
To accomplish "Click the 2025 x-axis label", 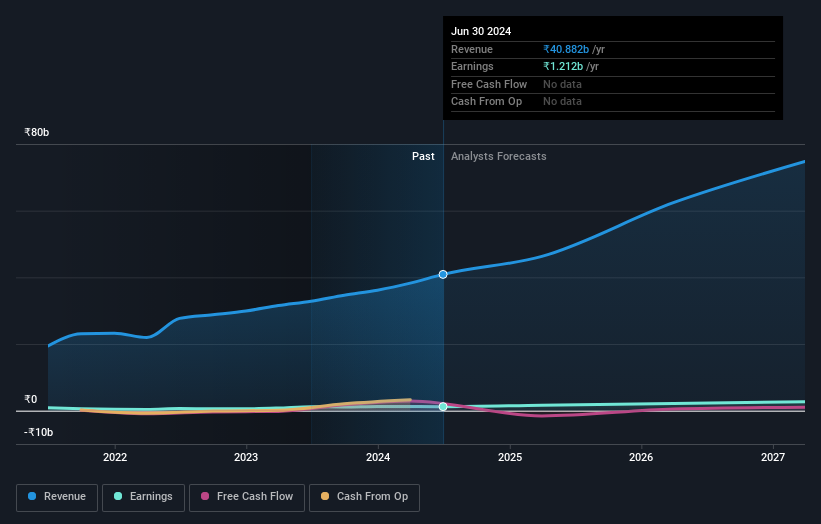I will point(509,458).
